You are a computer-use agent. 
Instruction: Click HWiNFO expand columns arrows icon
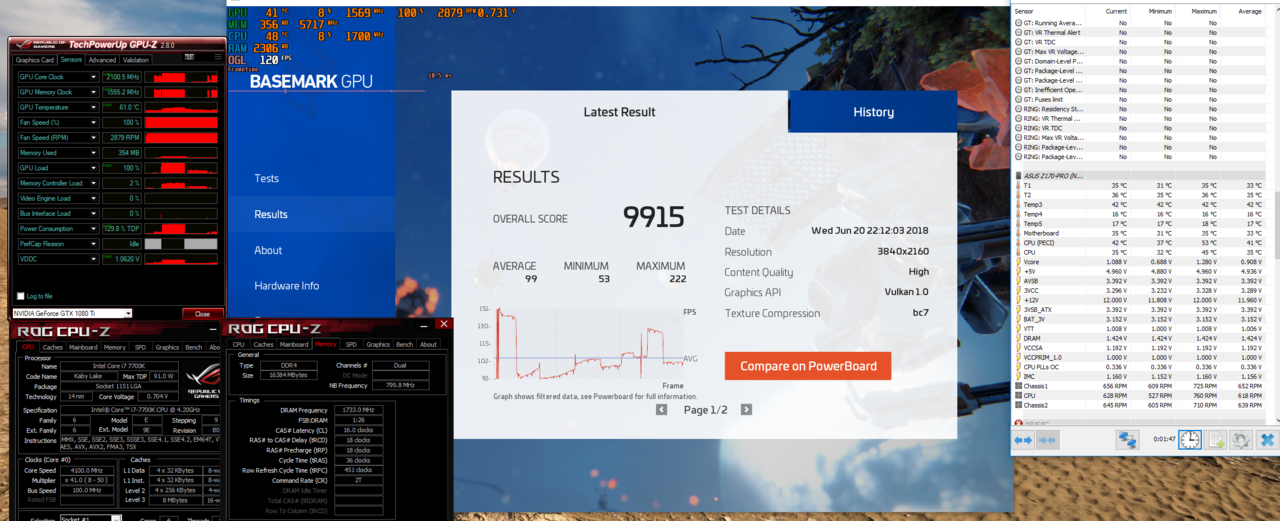pos(1023,440)
